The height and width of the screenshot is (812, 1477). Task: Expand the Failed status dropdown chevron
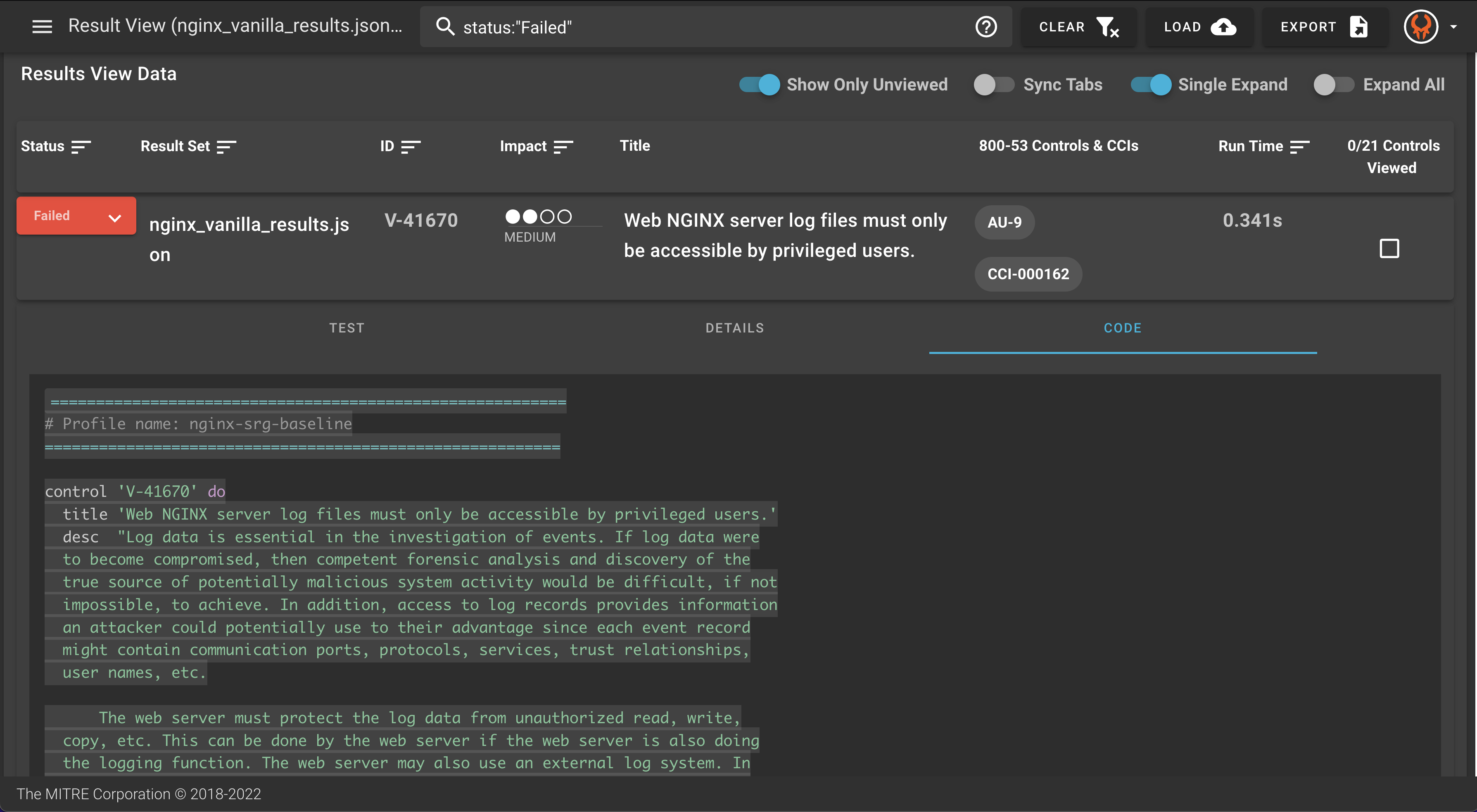(115, 218)
